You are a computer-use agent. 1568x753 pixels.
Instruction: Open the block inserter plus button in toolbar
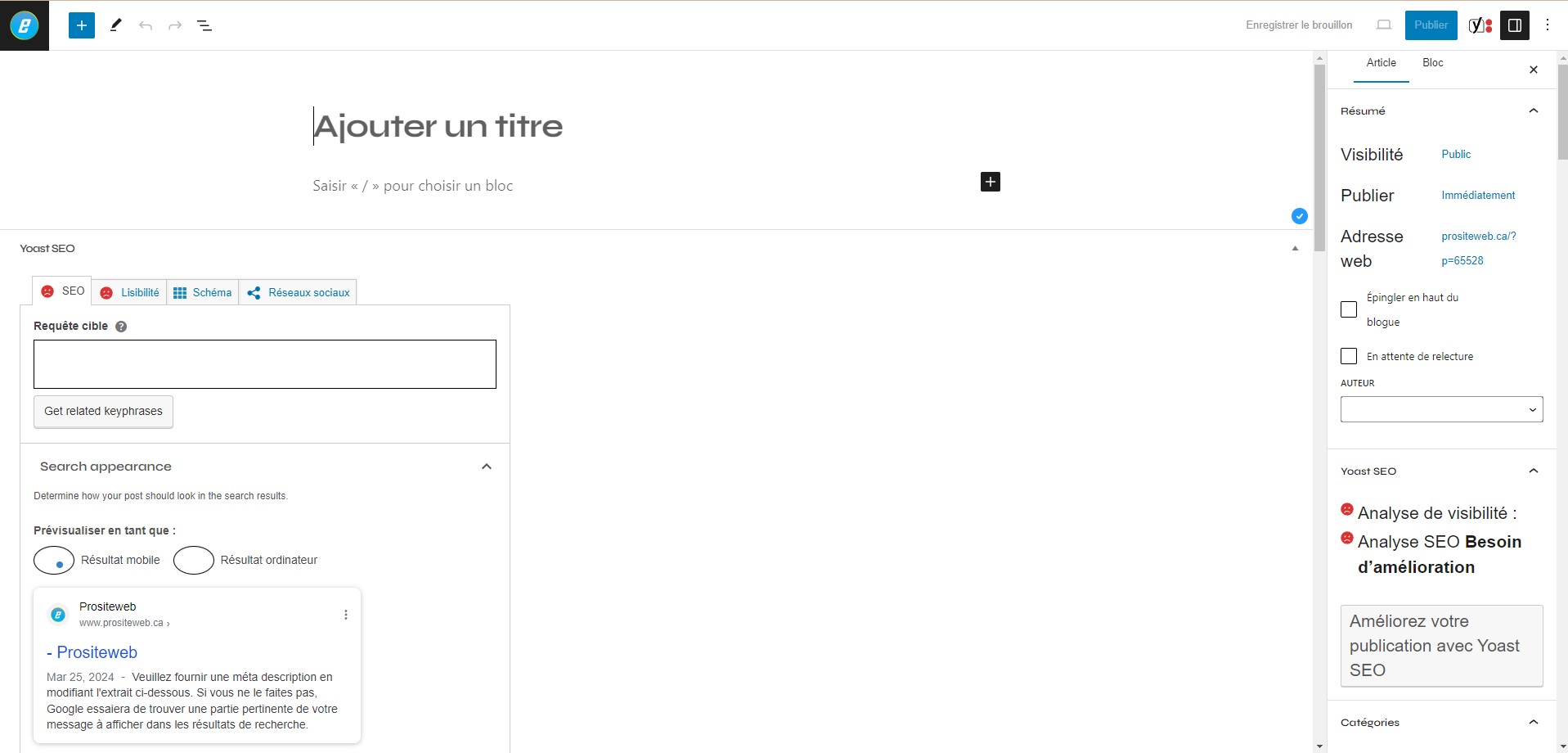[x=82, y=25]
